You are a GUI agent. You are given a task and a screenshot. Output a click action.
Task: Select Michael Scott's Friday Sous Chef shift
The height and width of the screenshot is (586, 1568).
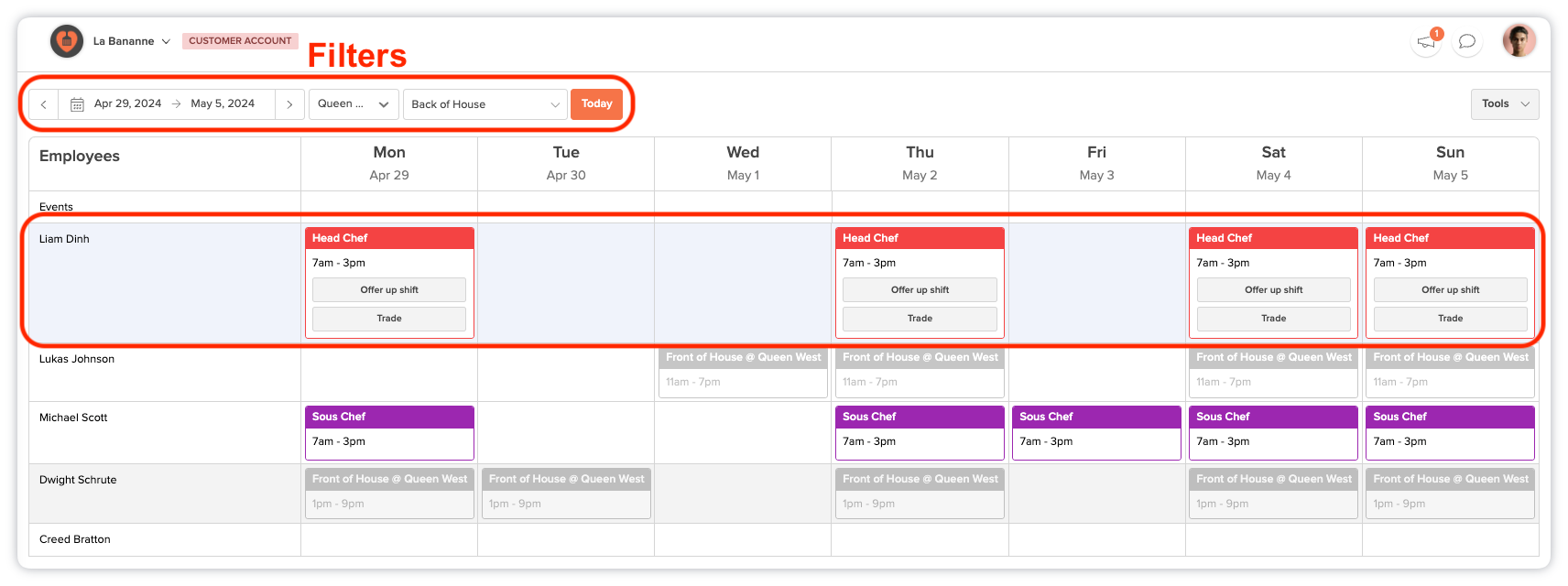[1096, 432]
